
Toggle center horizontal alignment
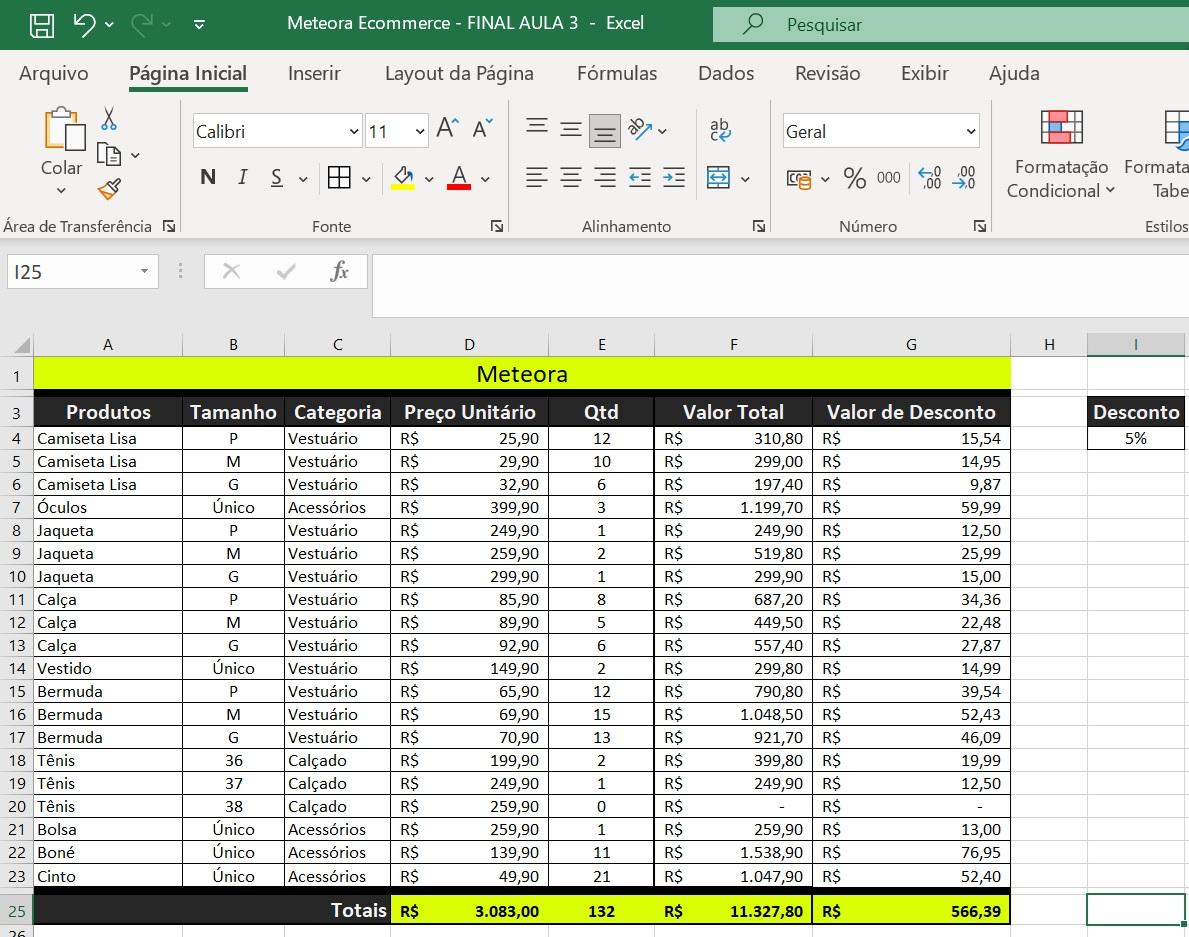point(571,178)
